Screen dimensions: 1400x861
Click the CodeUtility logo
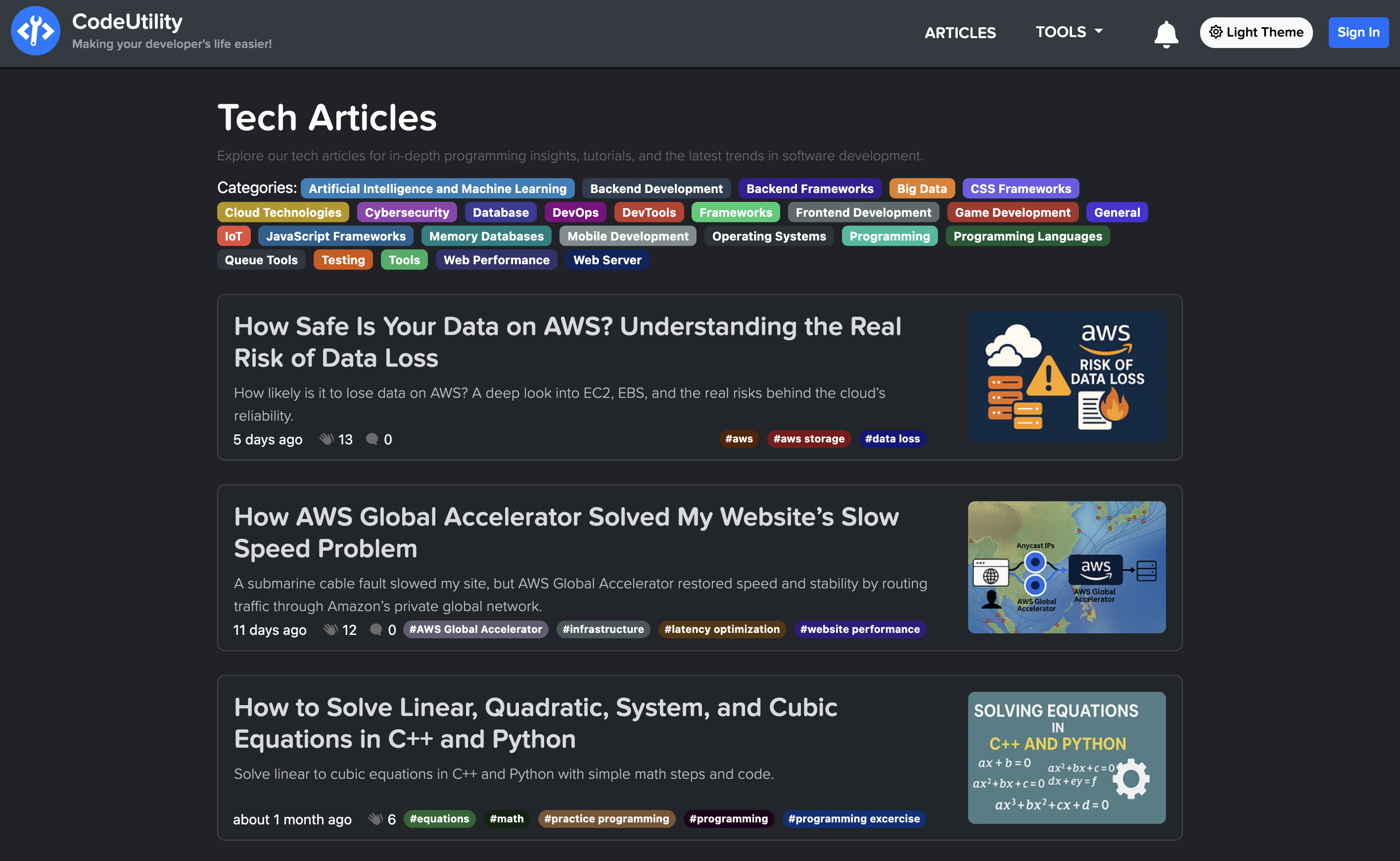pyautogui.click(x=36, y=31)
